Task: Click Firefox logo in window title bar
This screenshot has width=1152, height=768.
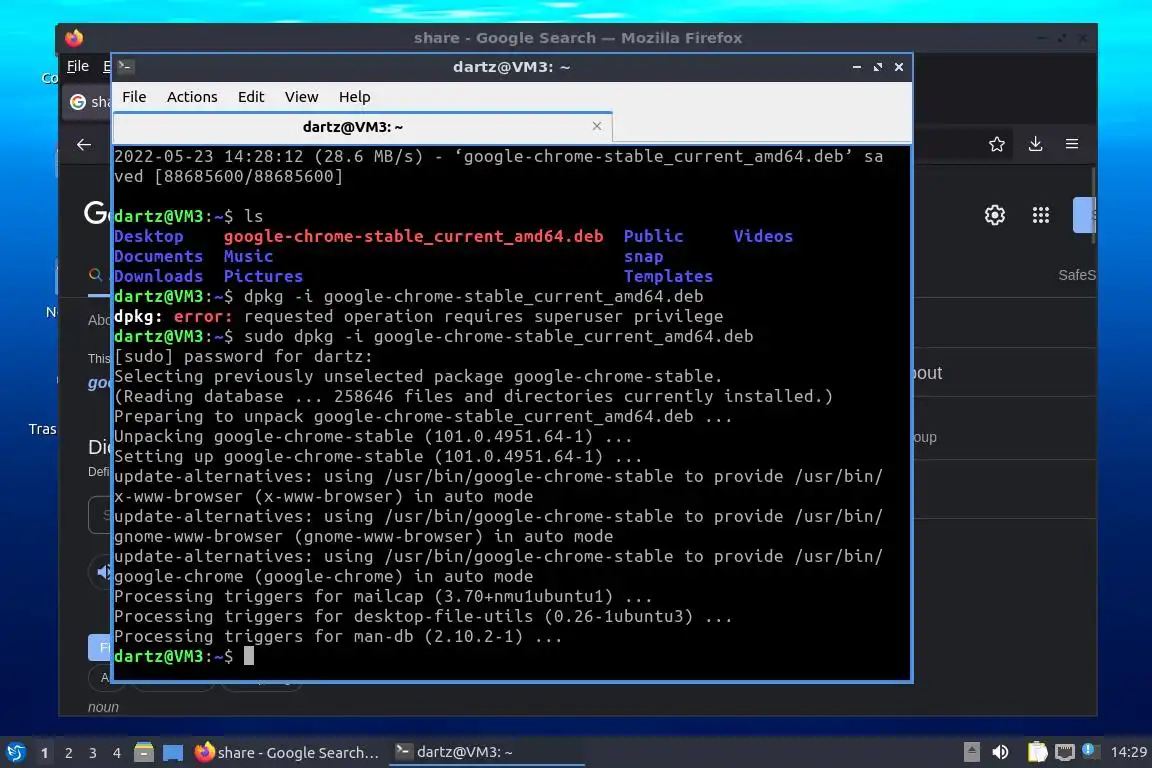Action: 73,37
